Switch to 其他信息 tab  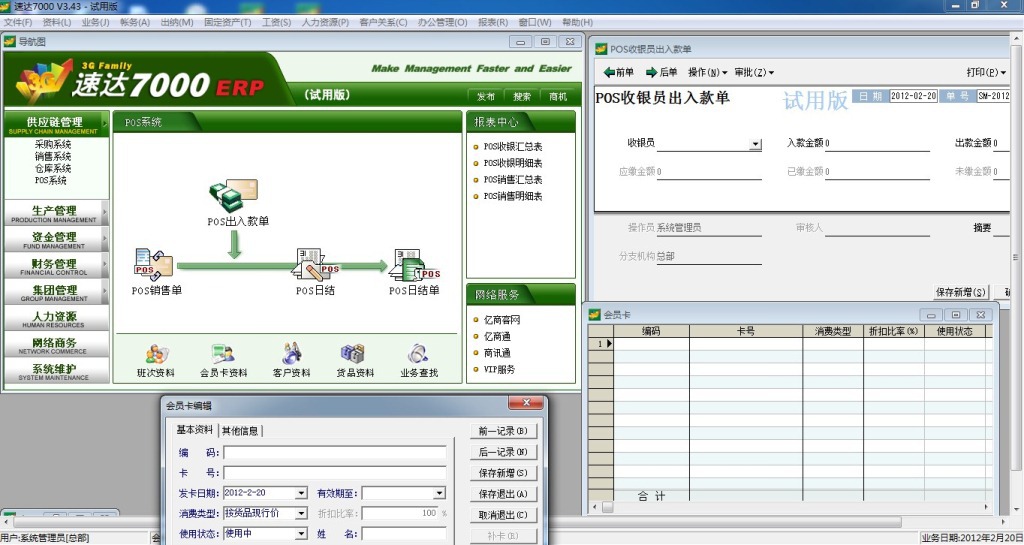(x=240, y=431)
